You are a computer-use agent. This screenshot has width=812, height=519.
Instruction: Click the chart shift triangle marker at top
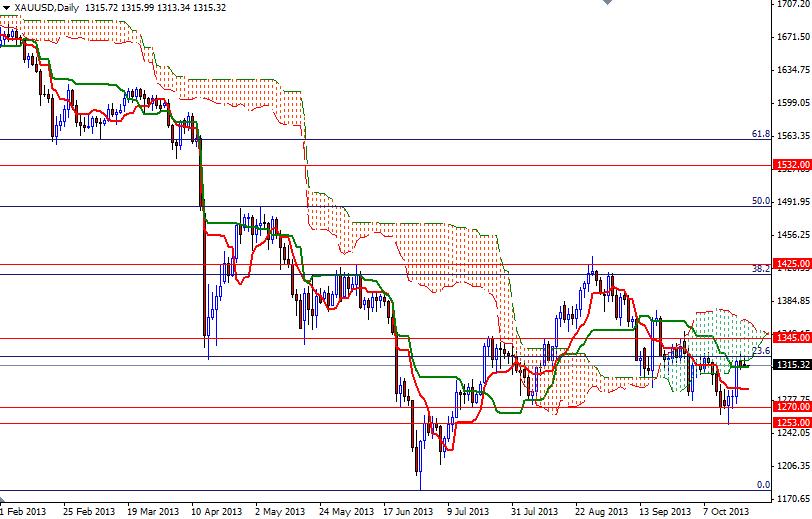point(607,2)
